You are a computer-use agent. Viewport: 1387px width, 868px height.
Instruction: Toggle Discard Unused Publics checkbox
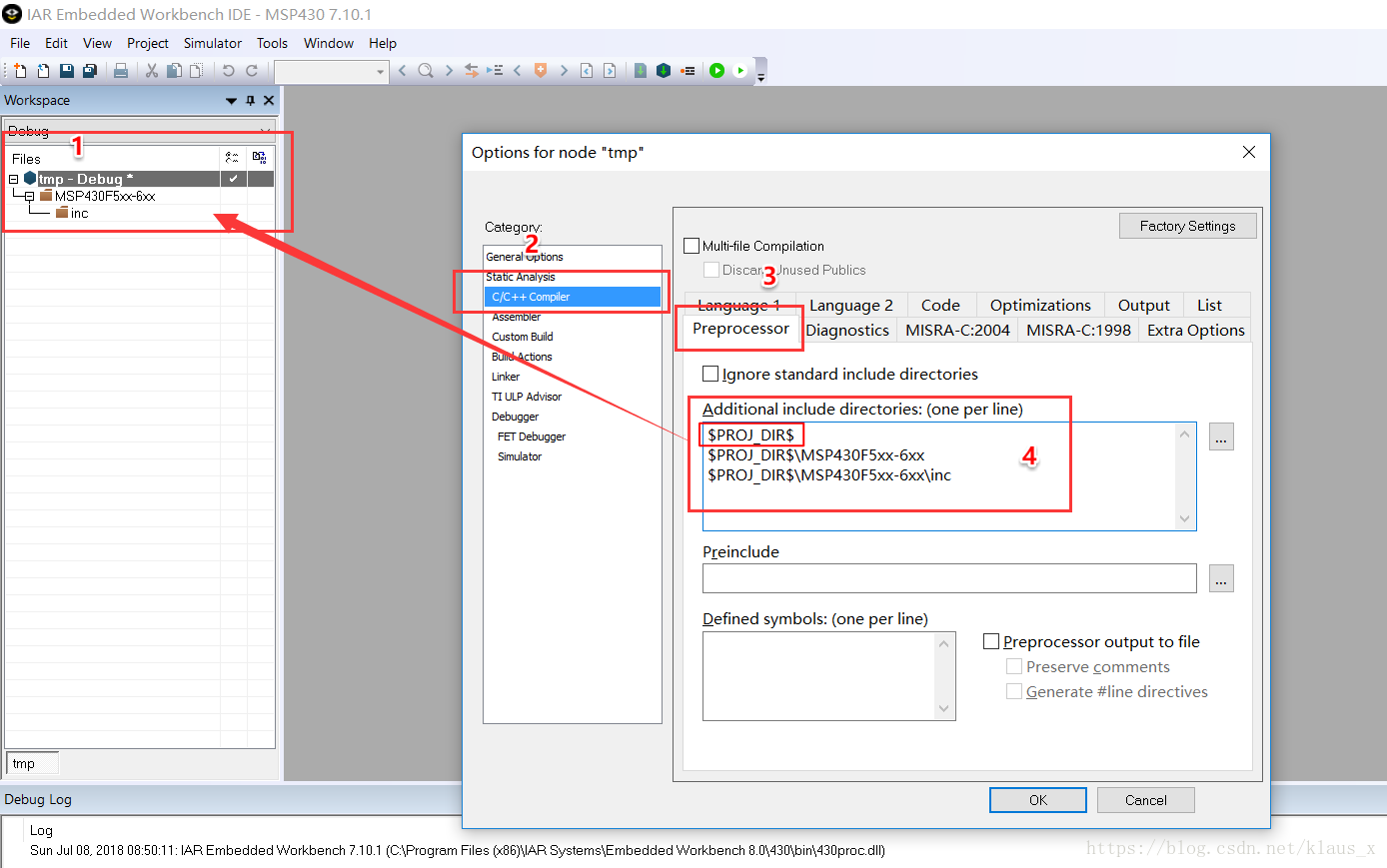coord(711,270)
